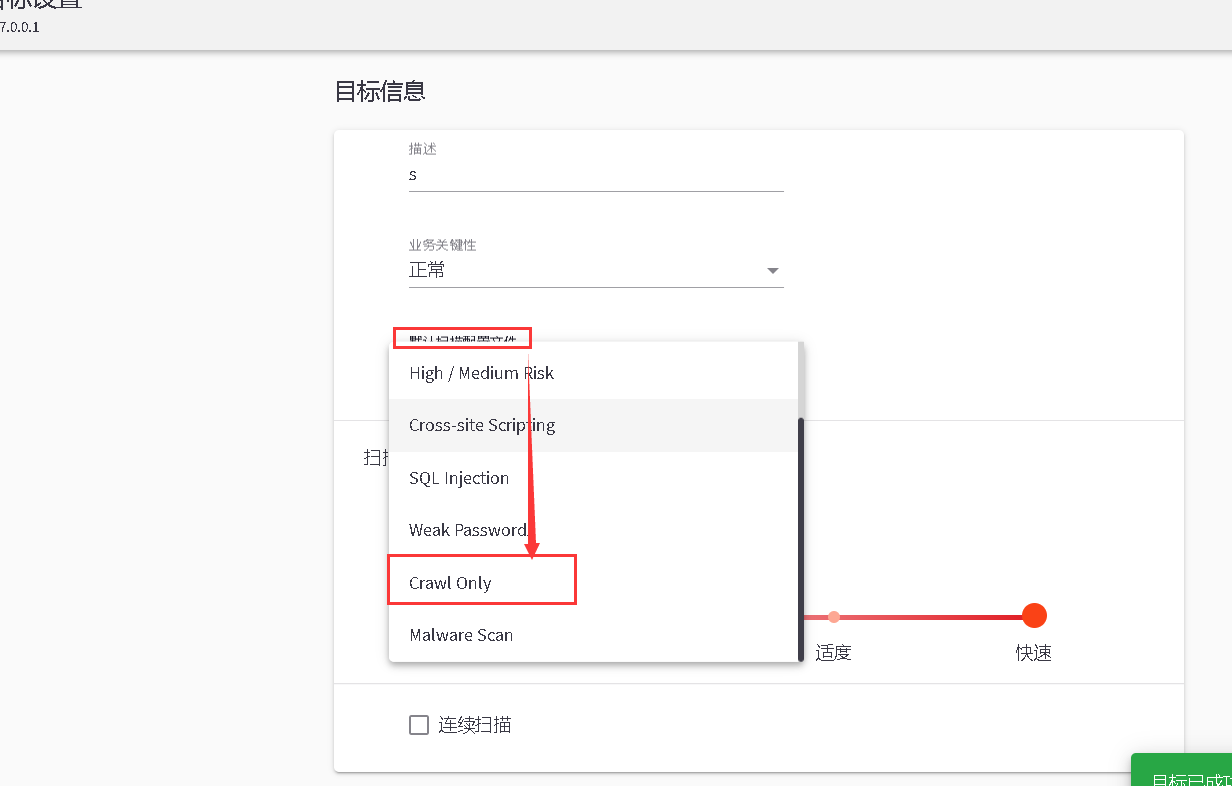Click the business criticality dropdown arrow icon
Screen dimensions: 1232x786
[x=772, y=271]
